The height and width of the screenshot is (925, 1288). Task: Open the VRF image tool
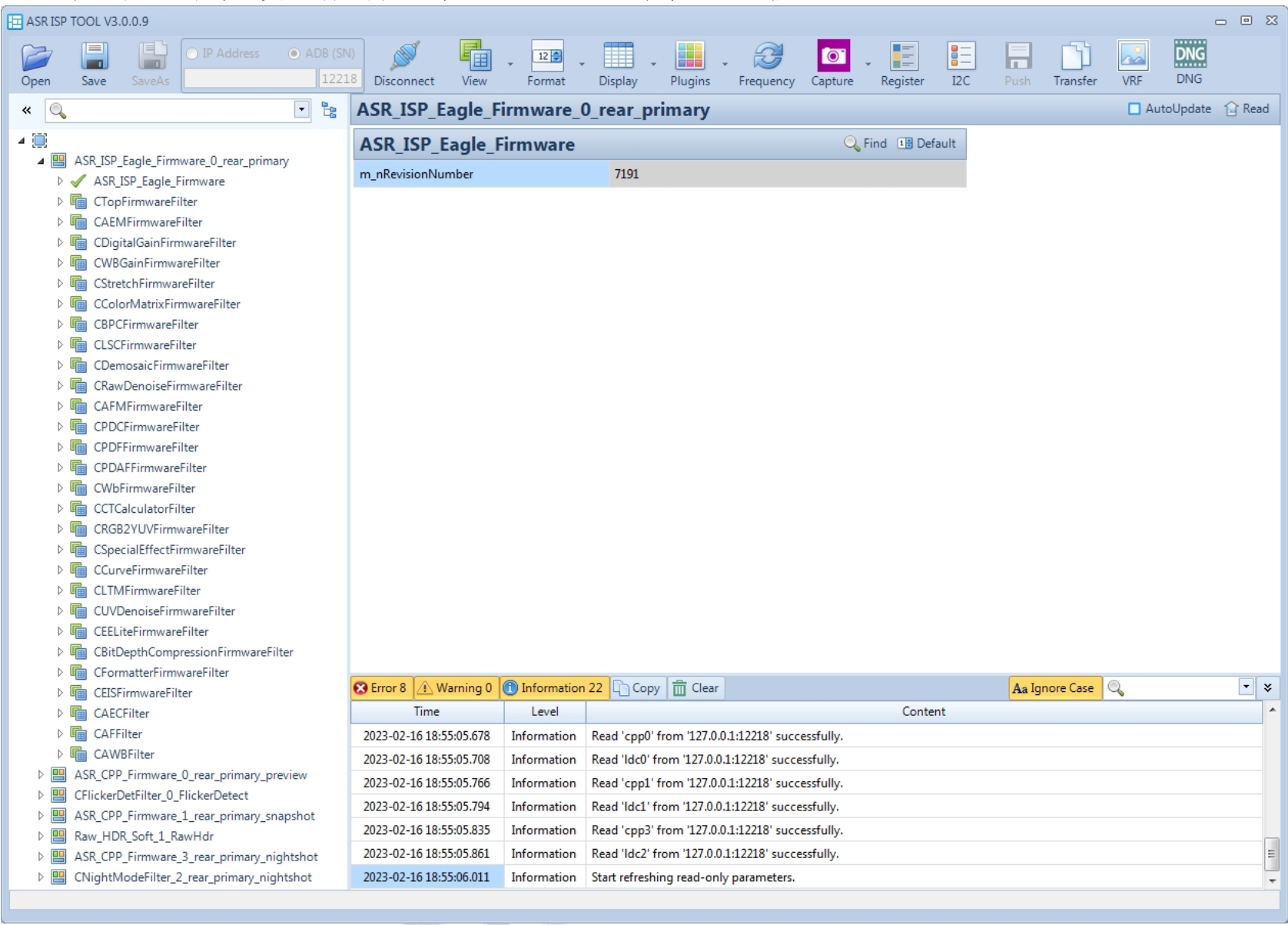pos(1132,57)
